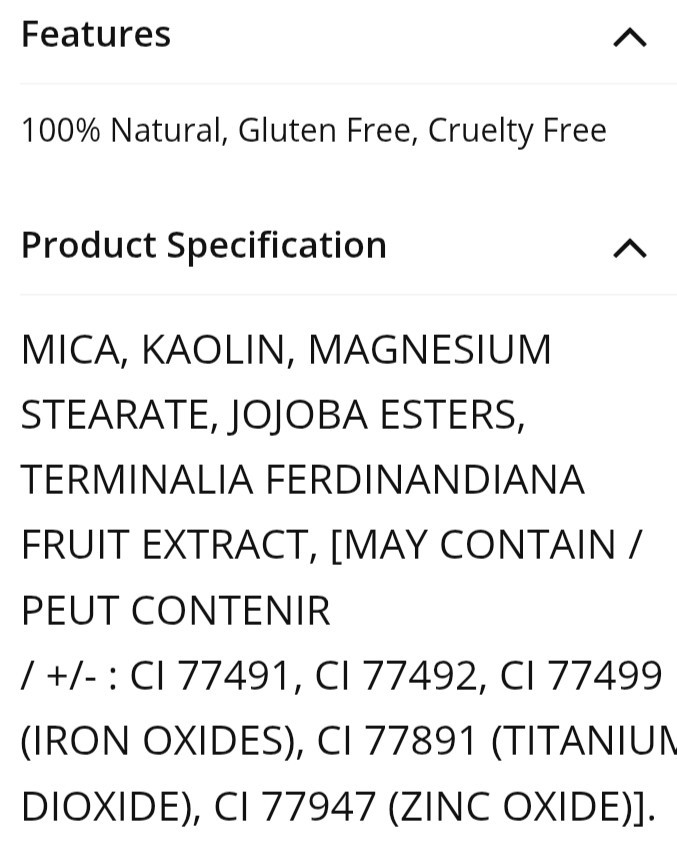677x862 pixels.
Task: Select the word MICA in ingredients
Action: tap(71, 350)
